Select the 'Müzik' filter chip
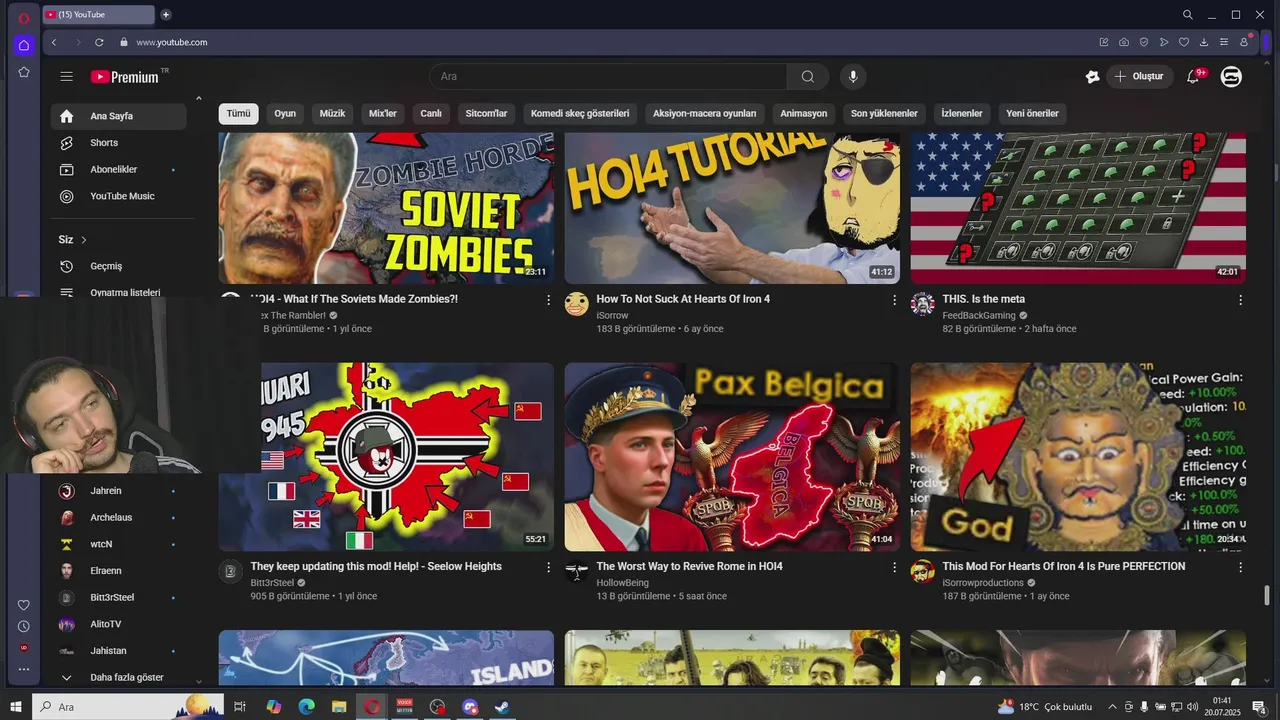 coord(332,113)
